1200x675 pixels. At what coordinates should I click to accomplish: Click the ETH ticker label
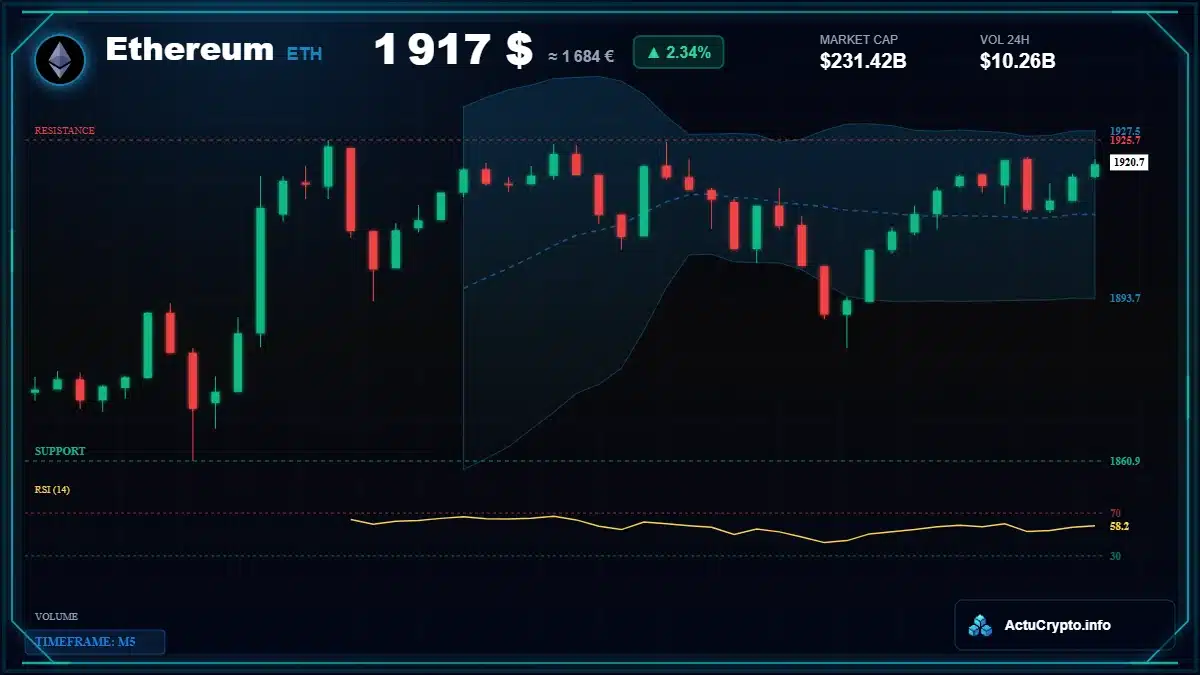coord(305,54)
